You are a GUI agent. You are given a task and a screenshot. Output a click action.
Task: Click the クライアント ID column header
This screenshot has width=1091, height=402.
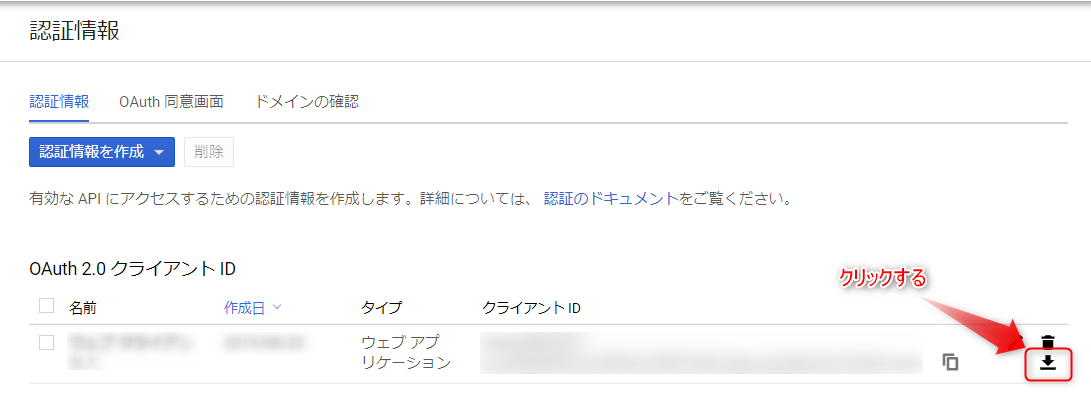pyautogui.click(x=531, y=308)
